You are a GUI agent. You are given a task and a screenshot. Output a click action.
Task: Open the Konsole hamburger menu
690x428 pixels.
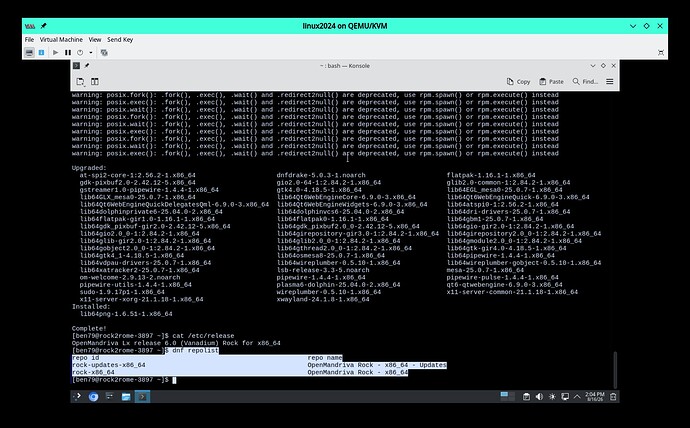609,81
